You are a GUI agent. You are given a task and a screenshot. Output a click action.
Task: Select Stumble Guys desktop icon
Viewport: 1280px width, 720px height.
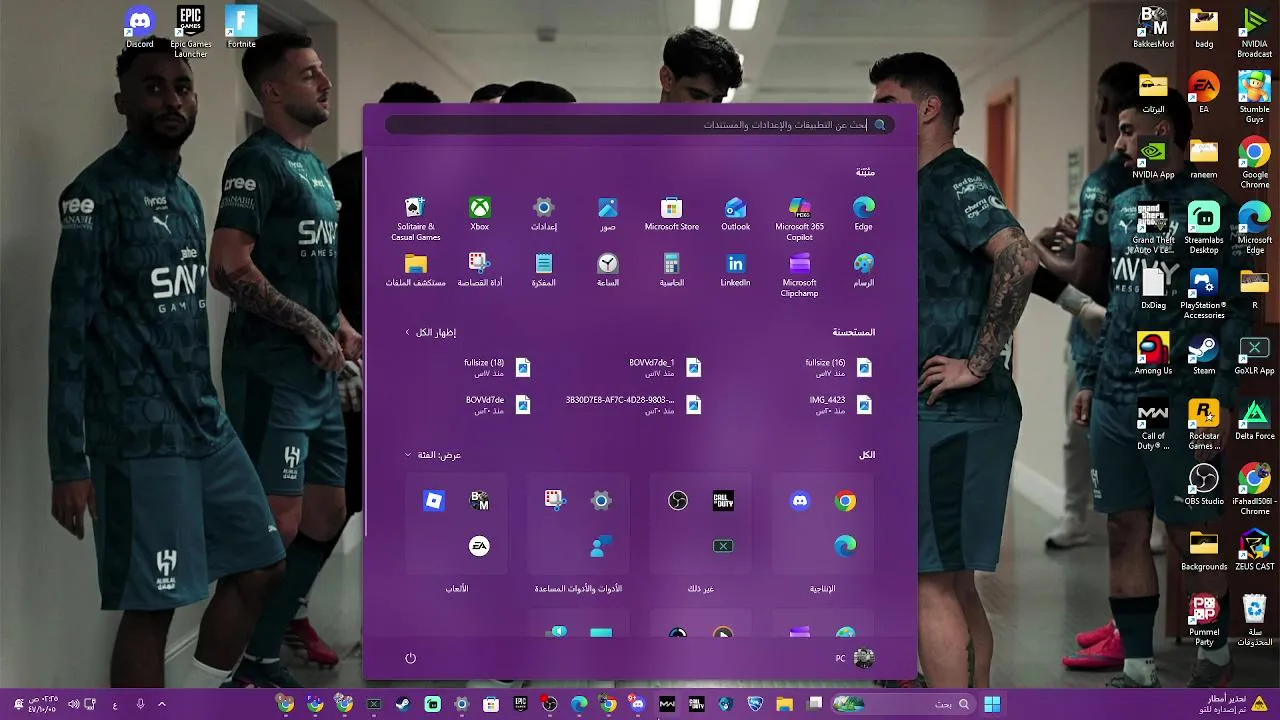click(x=1254, y=96)
